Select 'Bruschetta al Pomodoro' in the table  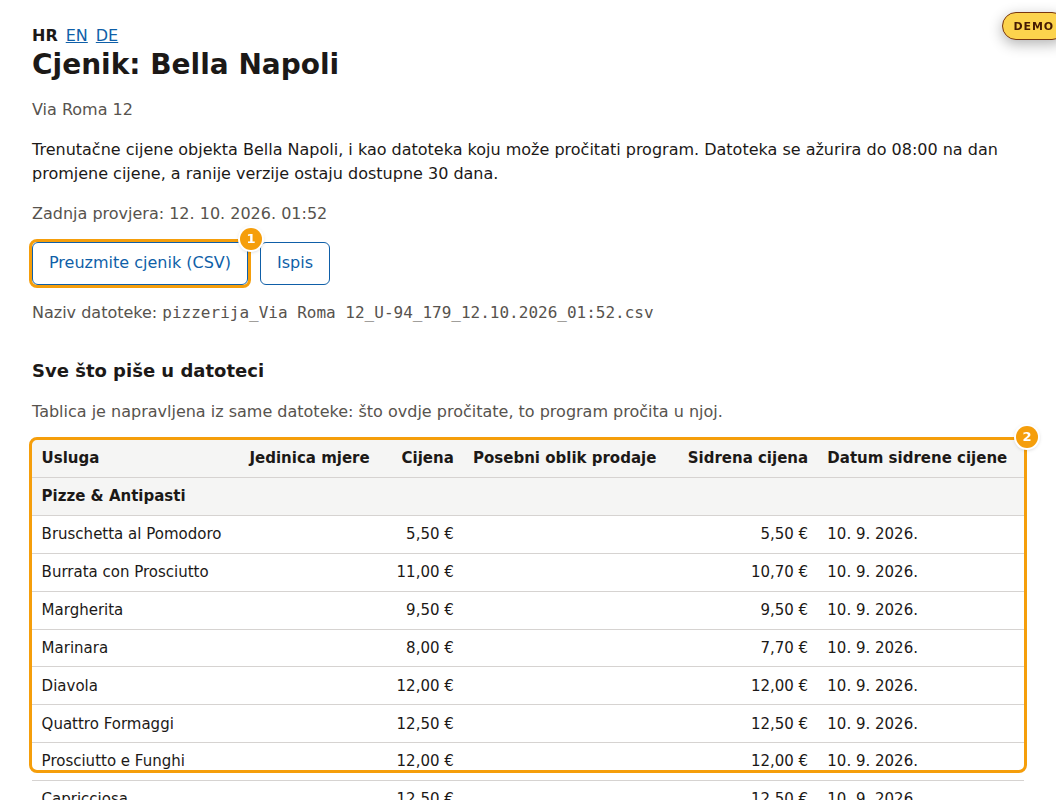pyautogui.click(x=131, y=534)
